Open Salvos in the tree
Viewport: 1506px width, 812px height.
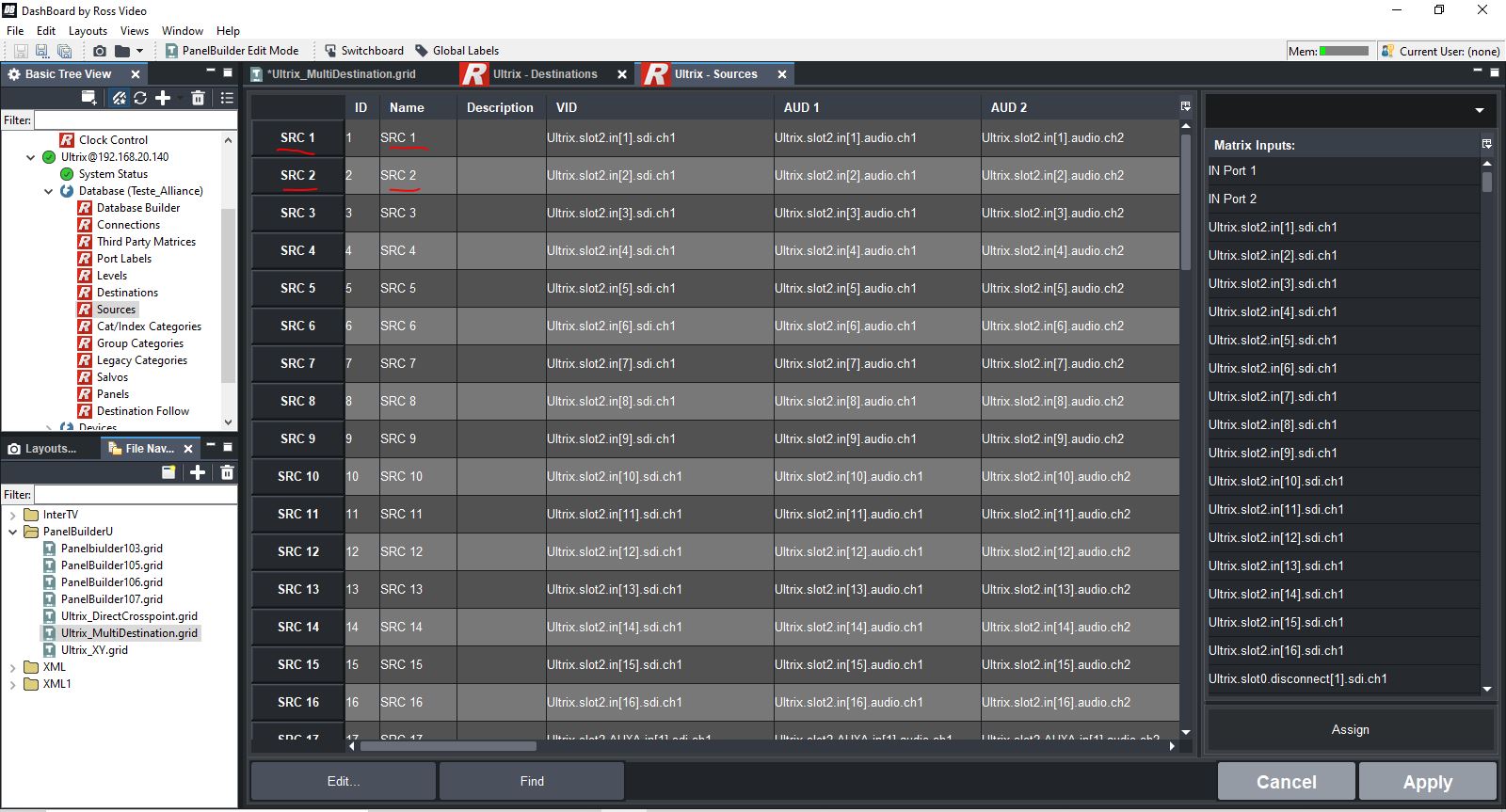pyautogui.click(x=112, y=377)
